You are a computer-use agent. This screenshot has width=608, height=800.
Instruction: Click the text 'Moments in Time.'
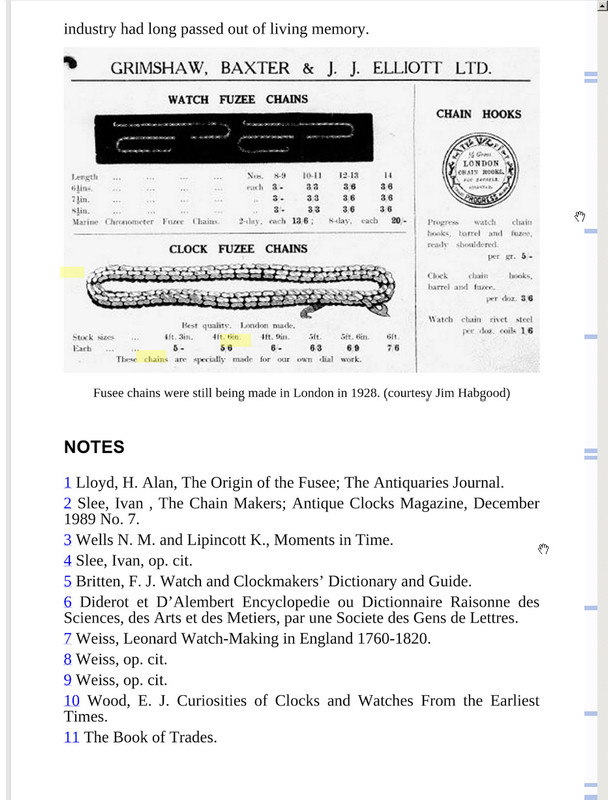tap(334, 540)
